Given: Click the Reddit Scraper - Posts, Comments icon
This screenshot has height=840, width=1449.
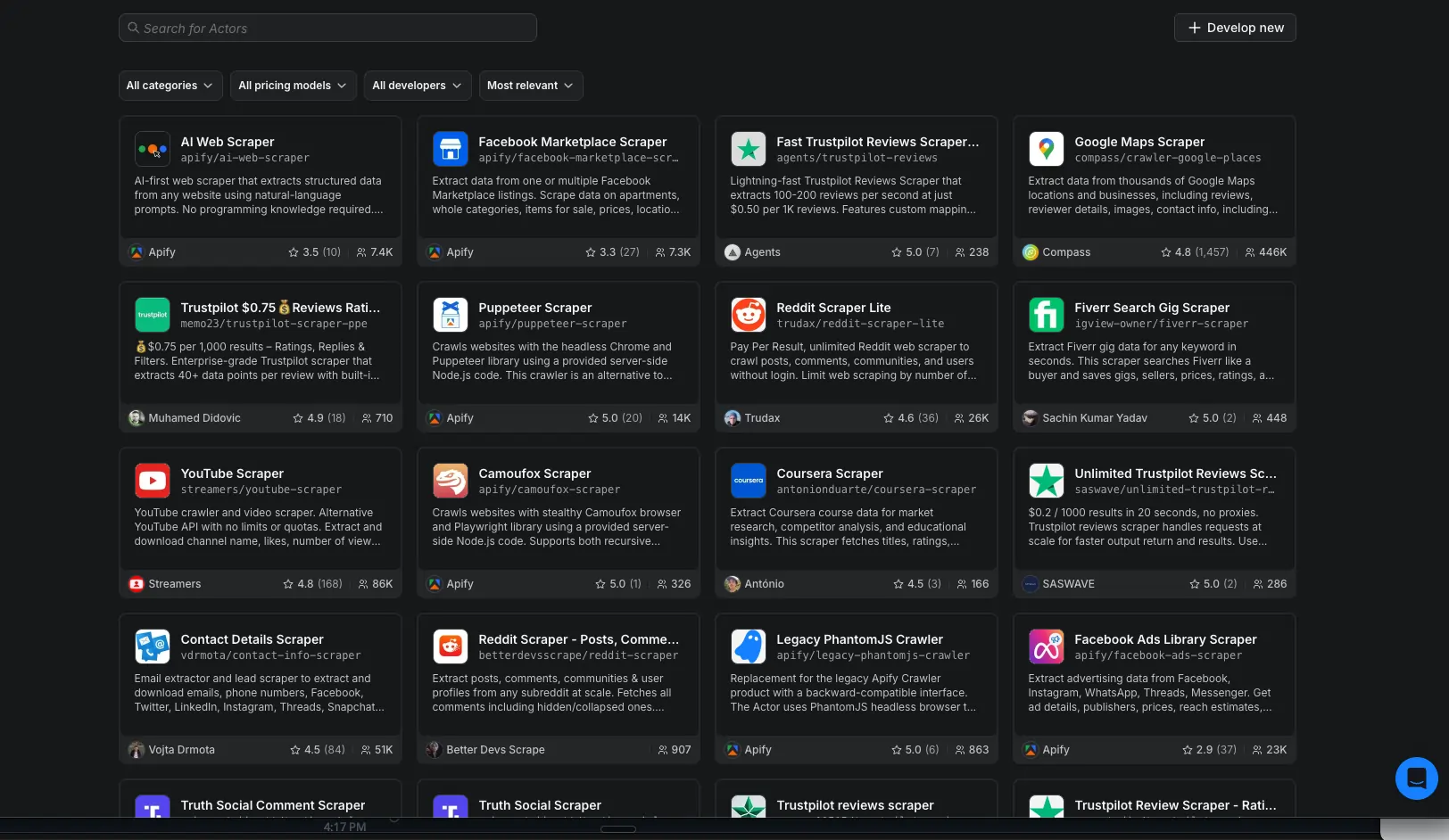Looking at the screenshot, I should 451,646.
